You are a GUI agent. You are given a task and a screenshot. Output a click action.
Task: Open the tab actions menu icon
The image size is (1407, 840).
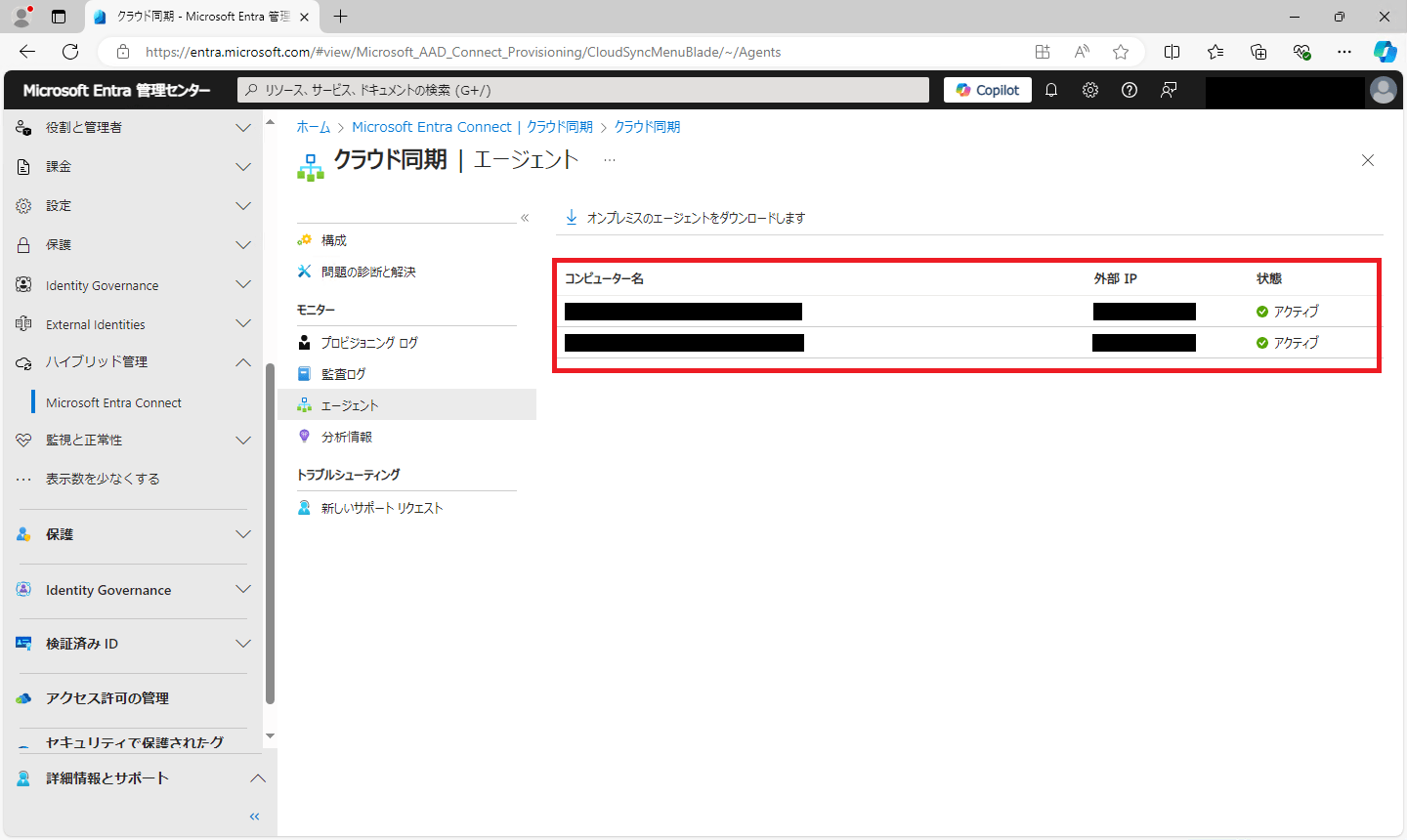click(x=59, y=17)
